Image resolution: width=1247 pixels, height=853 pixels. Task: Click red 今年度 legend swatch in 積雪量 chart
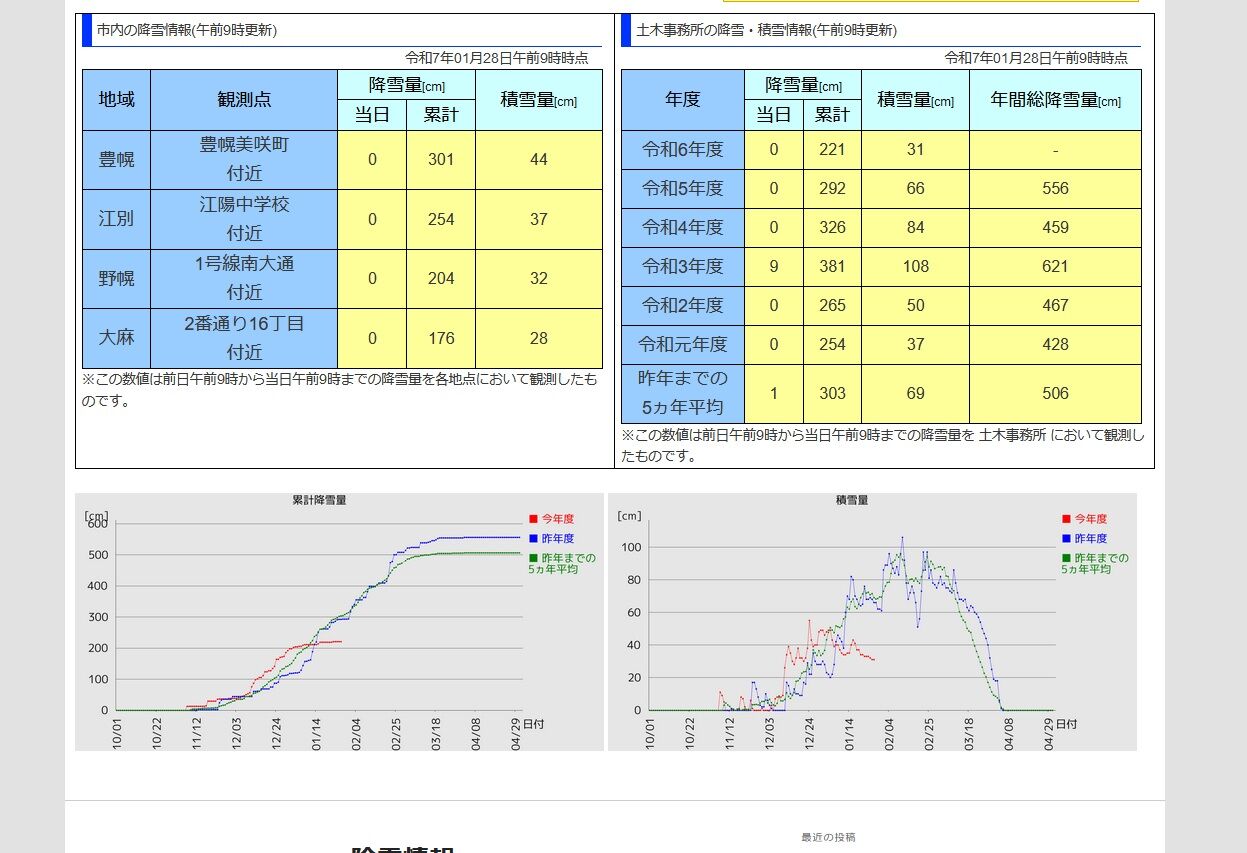(1066, 519)
